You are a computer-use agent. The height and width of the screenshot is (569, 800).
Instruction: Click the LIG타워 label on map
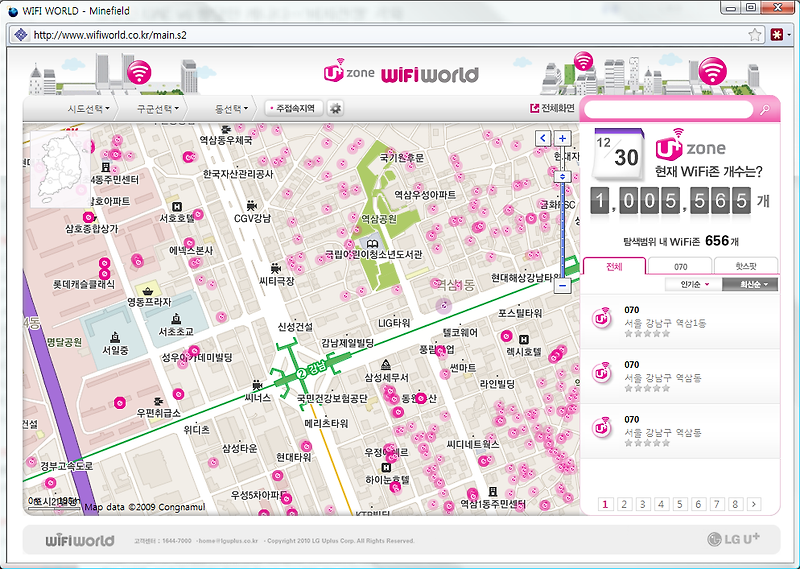(394, 323)
